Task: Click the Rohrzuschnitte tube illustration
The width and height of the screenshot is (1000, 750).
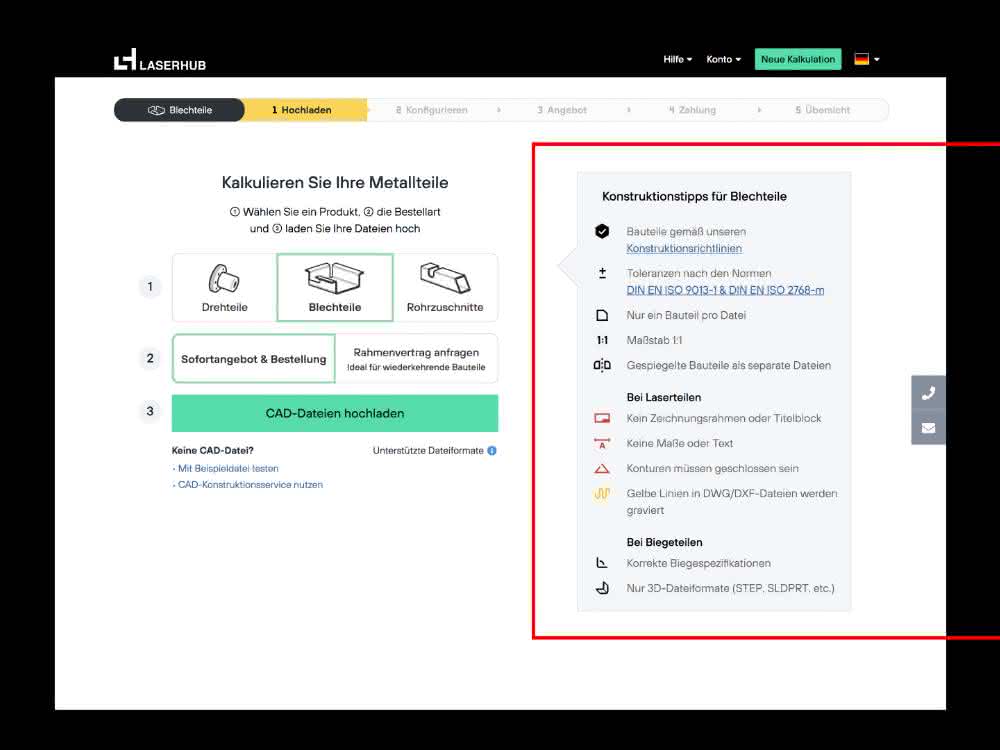Action: pyautogui.click(x=445, y=278)
